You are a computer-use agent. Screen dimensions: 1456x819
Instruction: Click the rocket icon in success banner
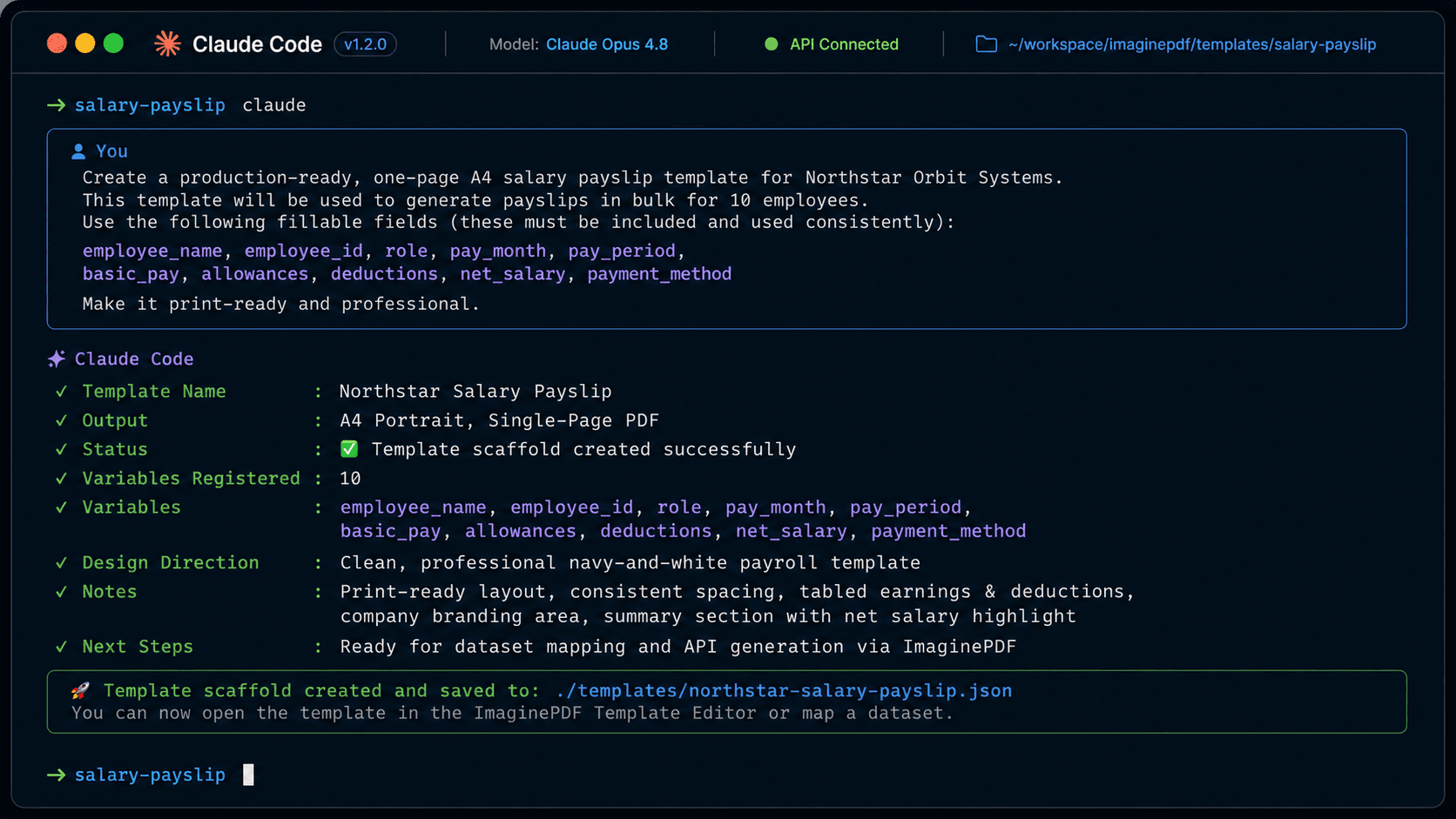click(80, 690)
